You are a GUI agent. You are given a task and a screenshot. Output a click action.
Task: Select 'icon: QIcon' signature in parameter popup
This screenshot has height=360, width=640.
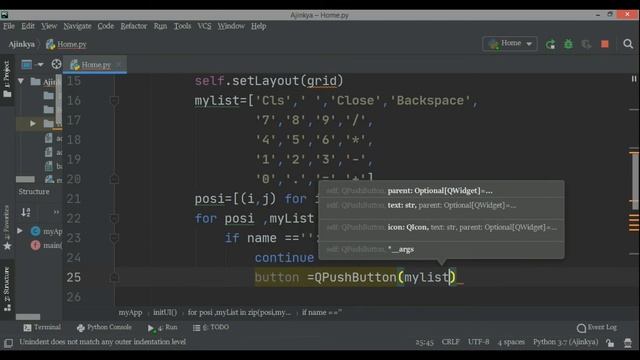pyautogui.click(x=441, y=227)
